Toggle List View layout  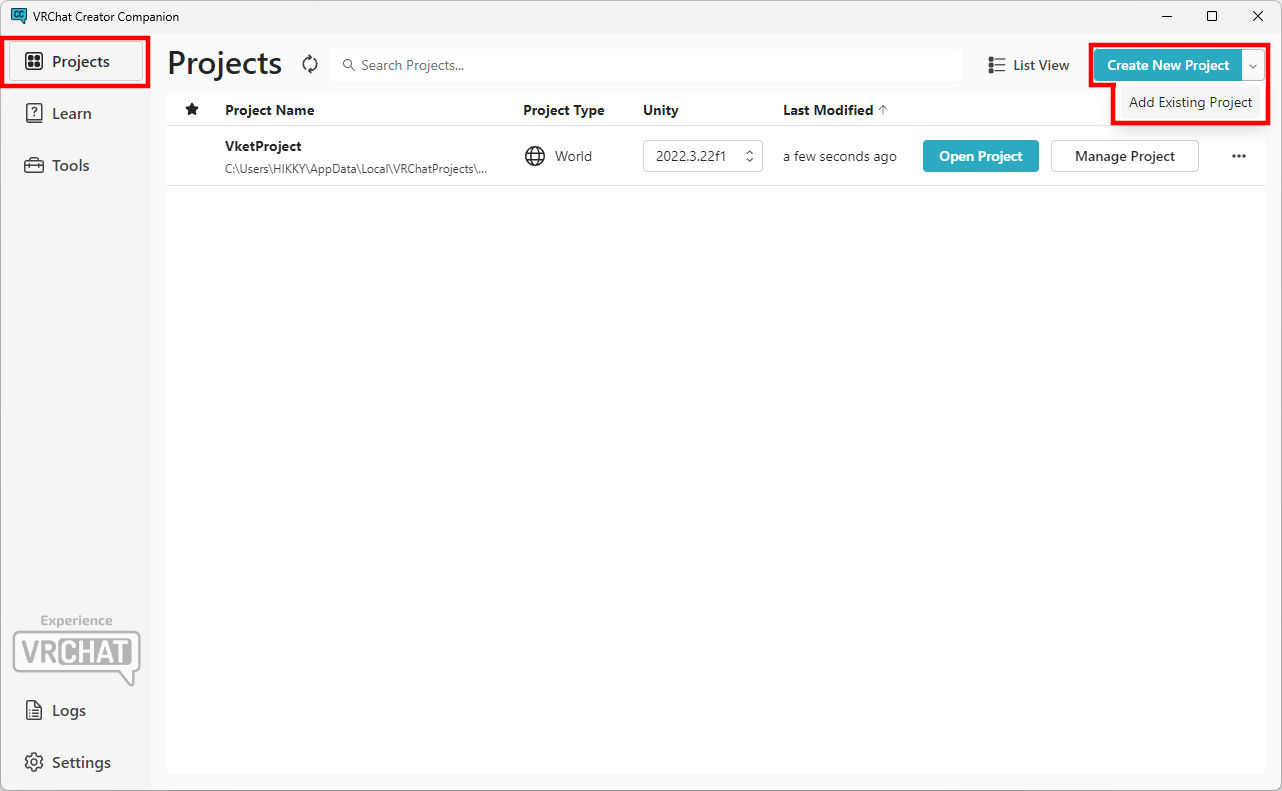pos(1028,65)
